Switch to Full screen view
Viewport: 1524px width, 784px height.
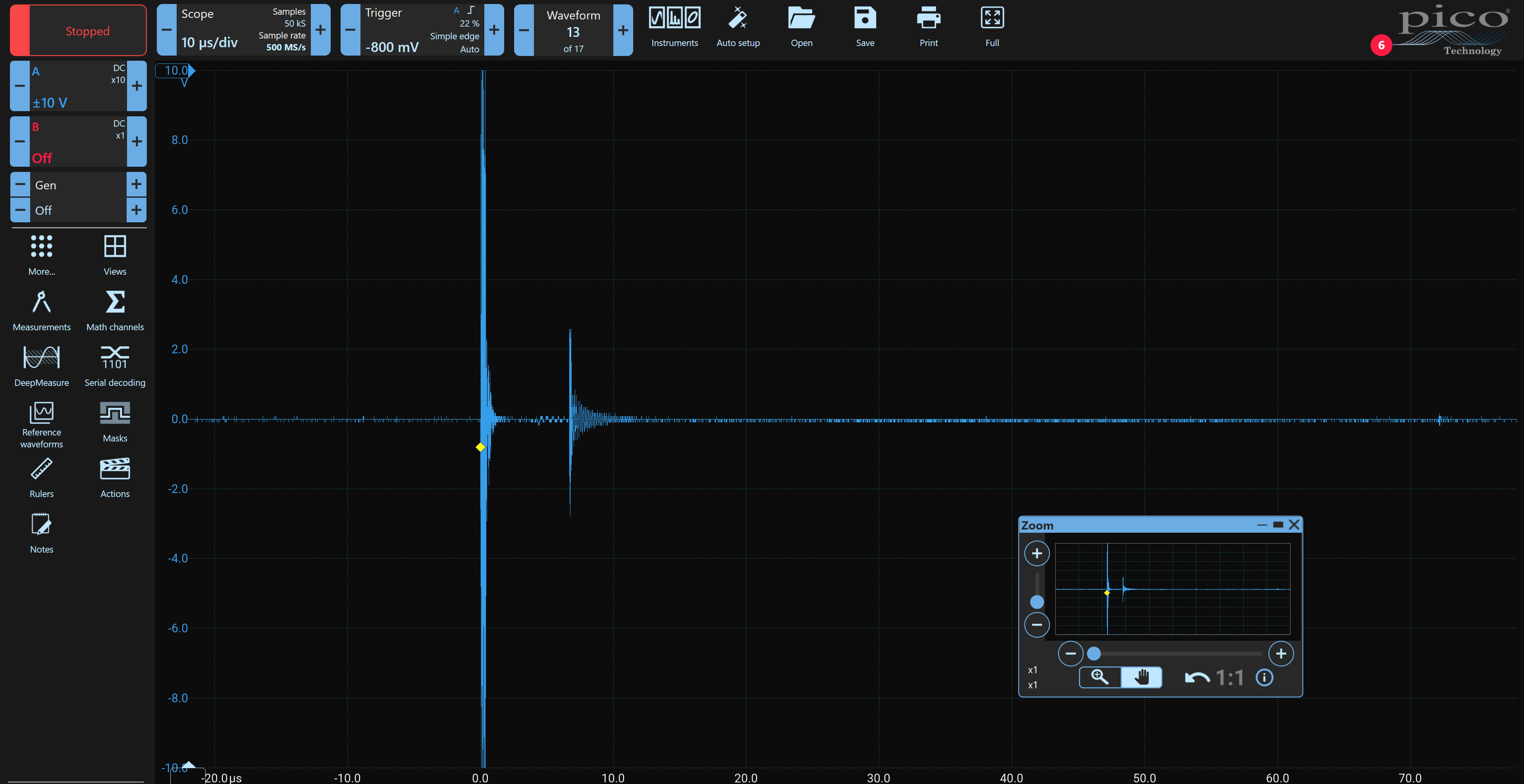(x=992, y=27)
